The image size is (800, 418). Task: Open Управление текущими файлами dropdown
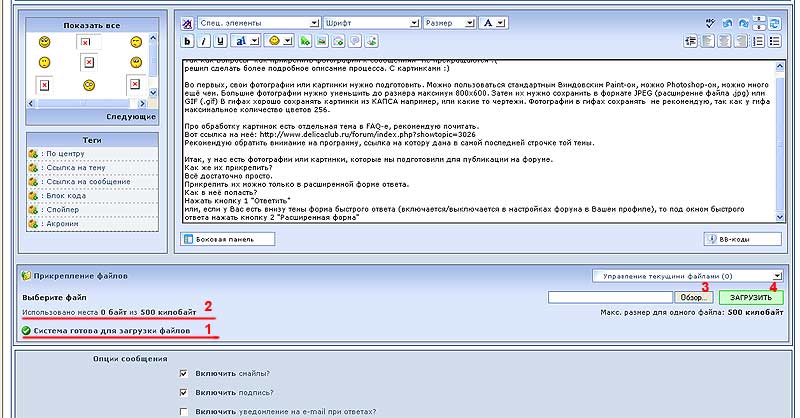[685, 274]
